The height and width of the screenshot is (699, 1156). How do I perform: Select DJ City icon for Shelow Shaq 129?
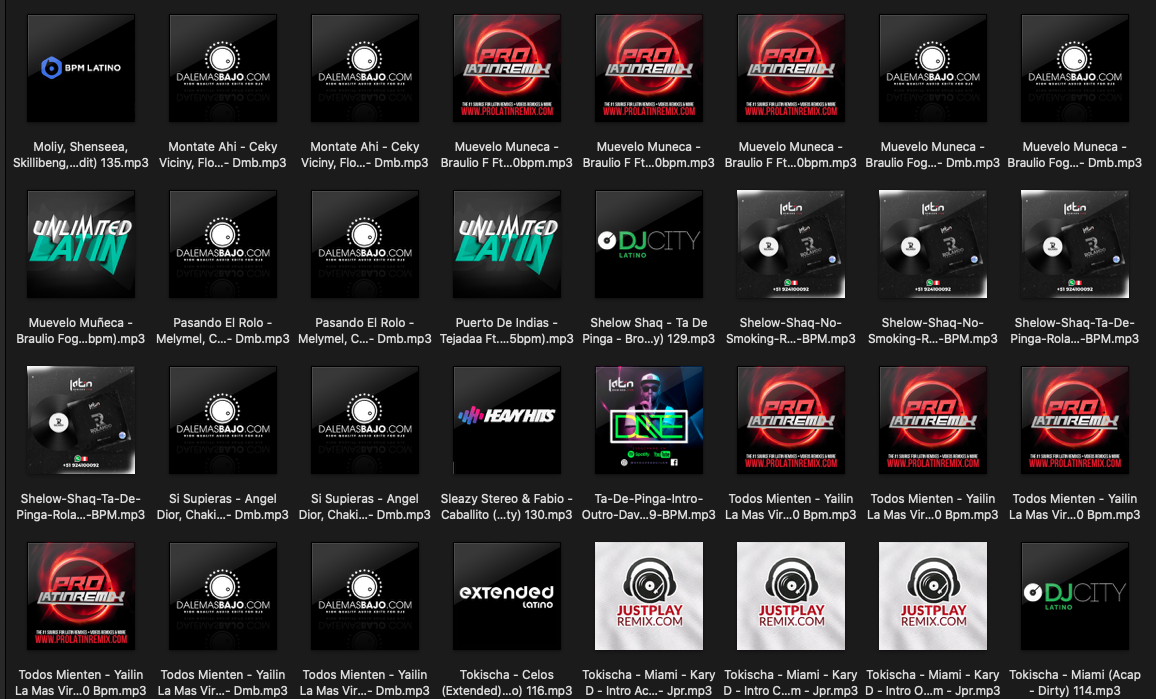649,245
